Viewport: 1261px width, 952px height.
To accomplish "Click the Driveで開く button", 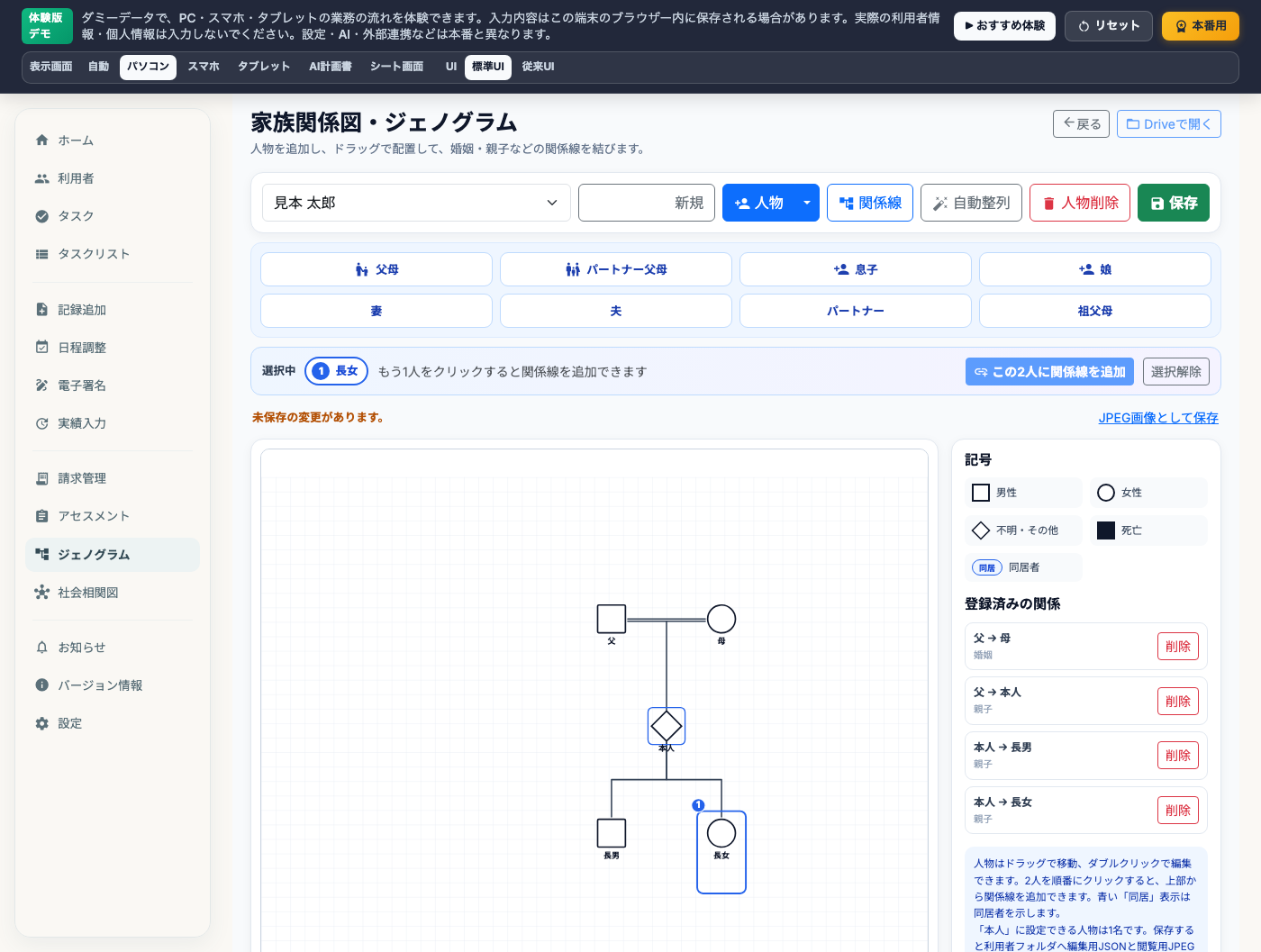I will pos(1169,124).
